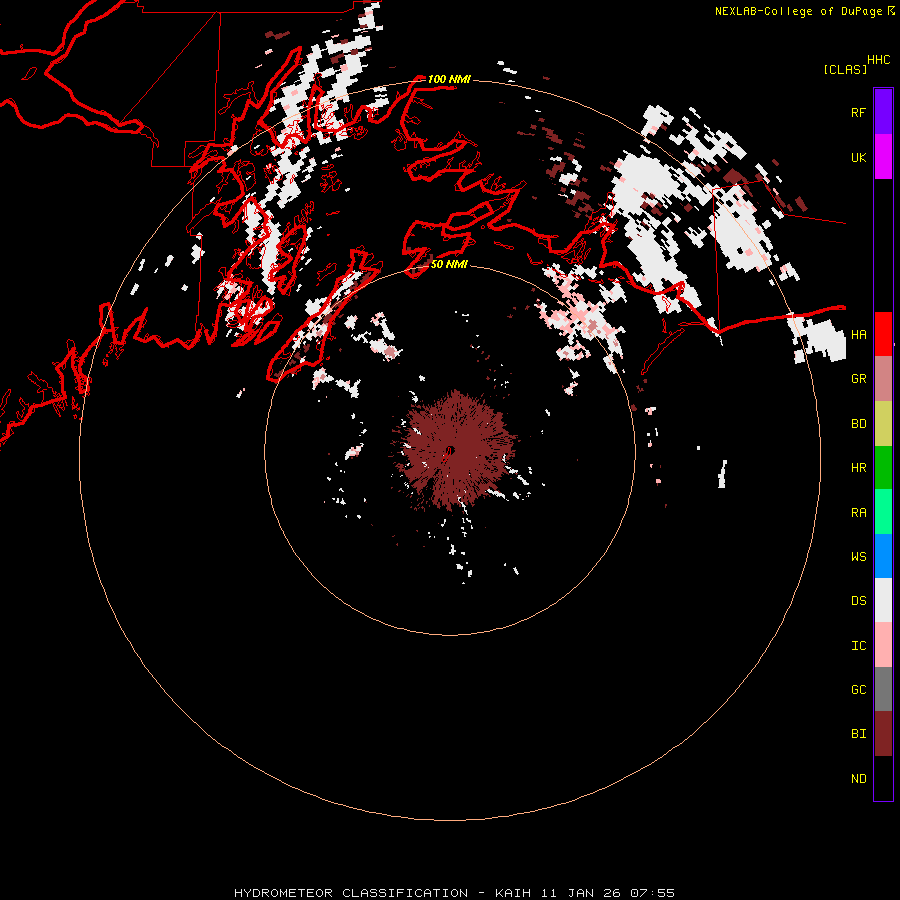Click the HA legend label
This screenshot has height=900, width=900.
(x=858, y=334)
